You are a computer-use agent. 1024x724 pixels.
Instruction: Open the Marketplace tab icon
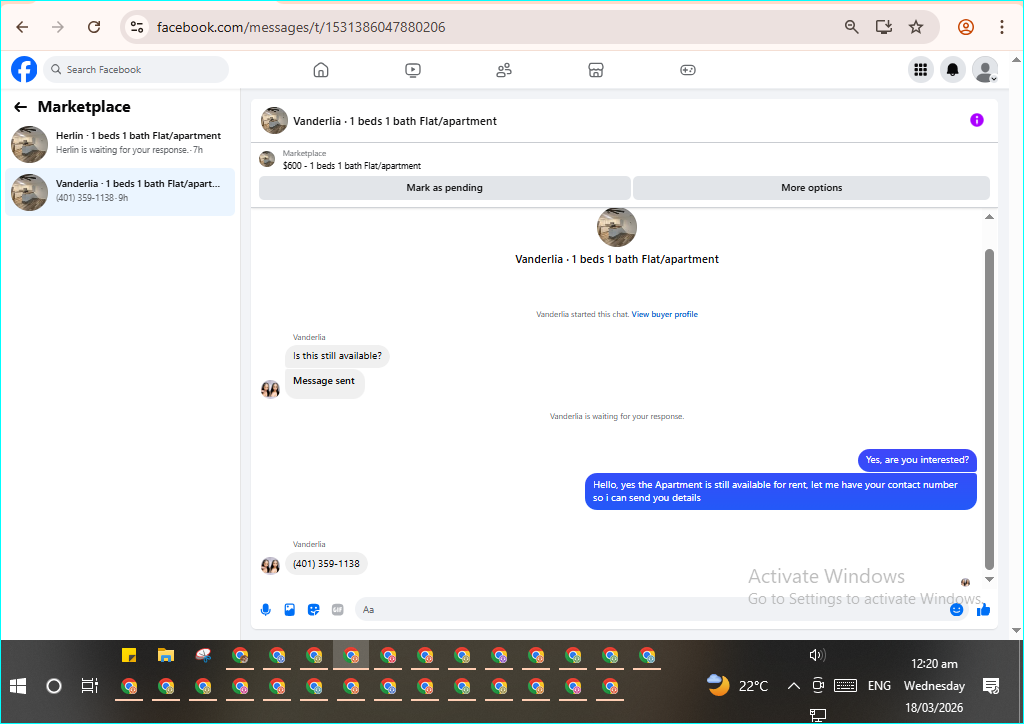(596, 70)
